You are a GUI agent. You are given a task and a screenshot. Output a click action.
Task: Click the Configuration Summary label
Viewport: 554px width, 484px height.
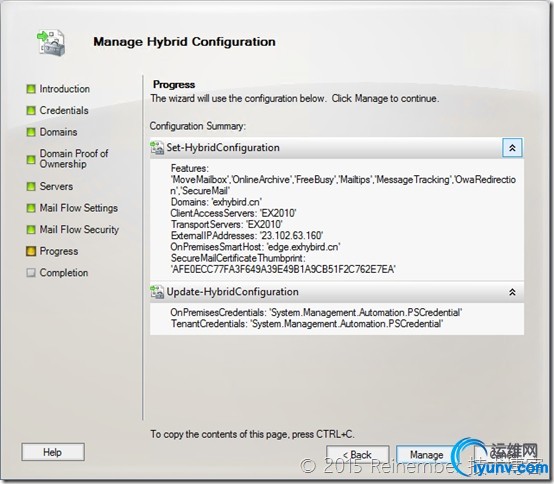(x=198, y=126)
